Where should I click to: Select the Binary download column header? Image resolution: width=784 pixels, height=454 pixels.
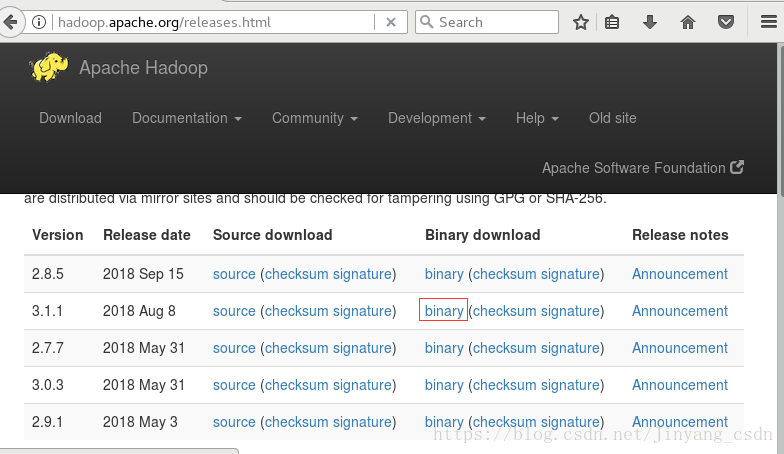pos(482,235)
